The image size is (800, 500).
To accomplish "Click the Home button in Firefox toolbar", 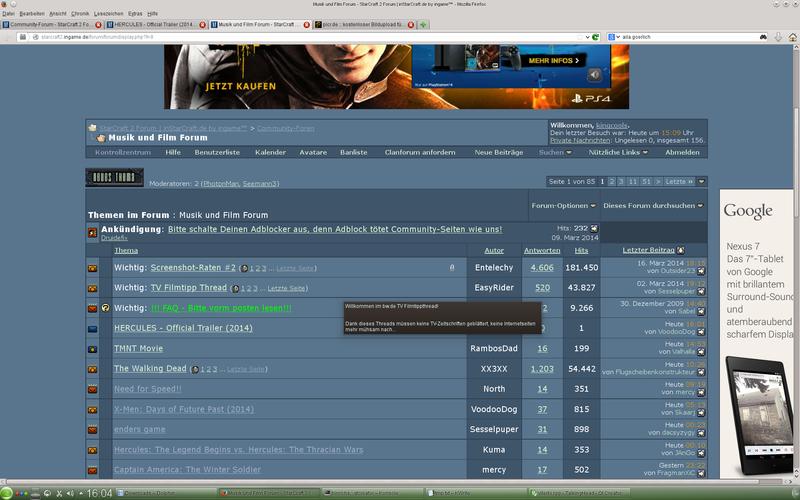I will tap(792, 37).
